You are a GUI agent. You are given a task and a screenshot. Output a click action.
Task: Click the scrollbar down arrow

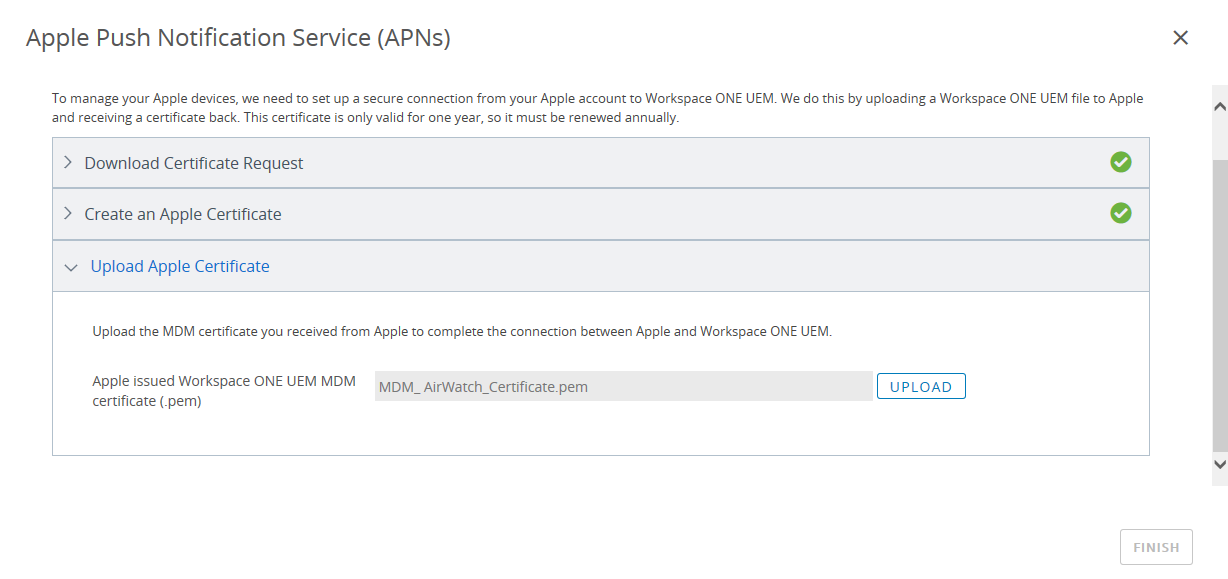[1219, 464]
